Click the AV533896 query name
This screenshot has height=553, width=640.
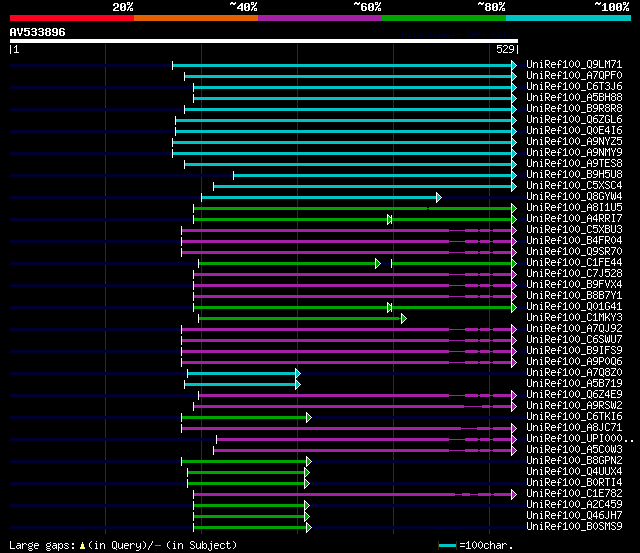click(38, 32)
